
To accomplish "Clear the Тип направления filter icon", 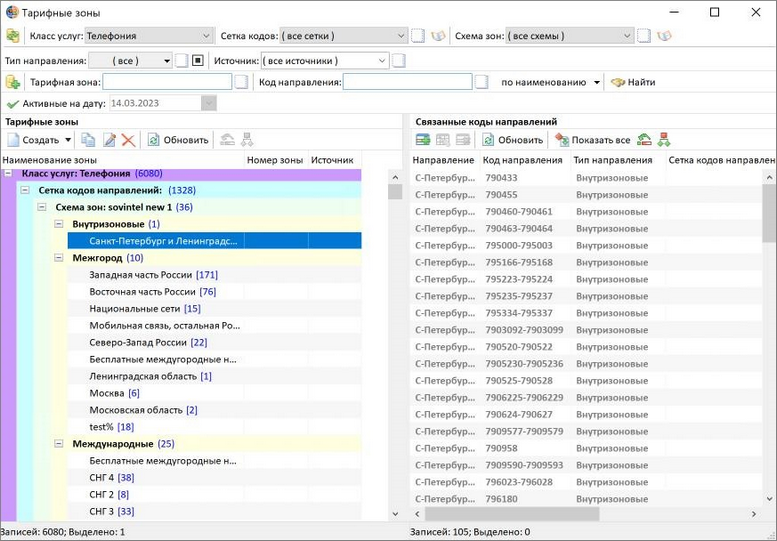I will 182,60.
